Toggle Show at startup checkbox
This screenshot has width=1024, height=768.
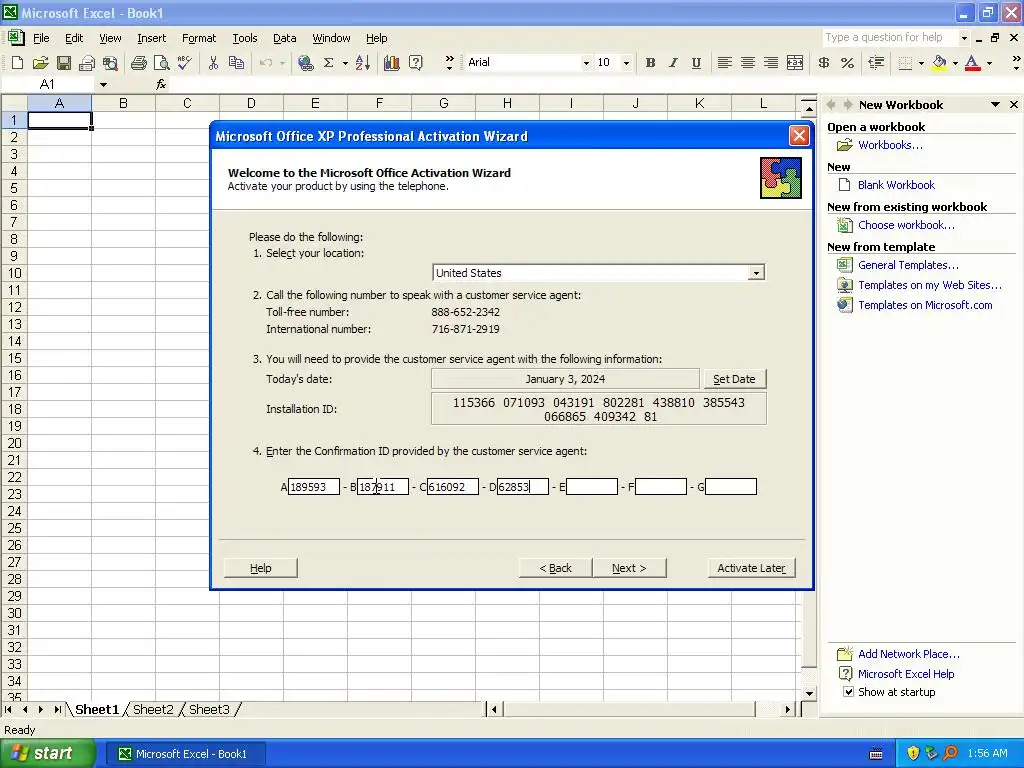click(x=848, y=692)
